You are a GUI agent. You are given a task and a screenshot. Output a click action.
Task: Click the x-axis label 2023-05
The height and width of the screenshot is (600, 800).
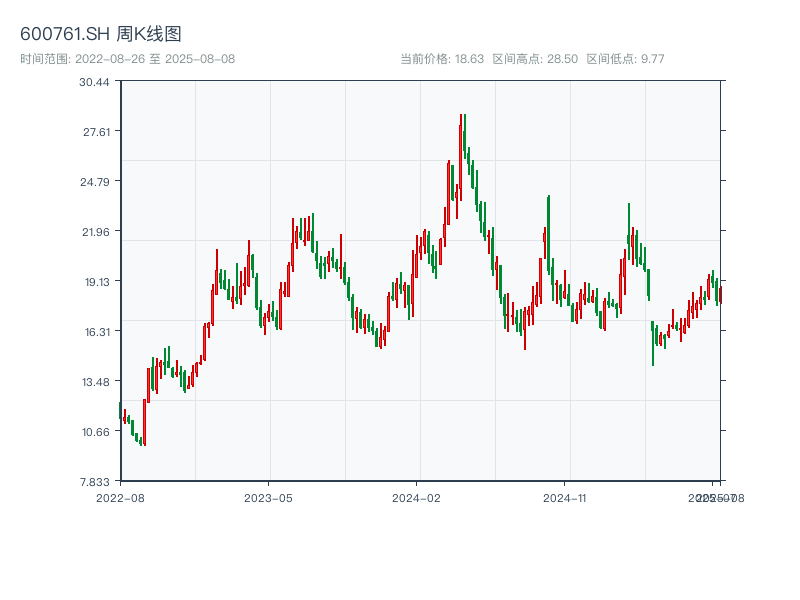pos(268,498)
